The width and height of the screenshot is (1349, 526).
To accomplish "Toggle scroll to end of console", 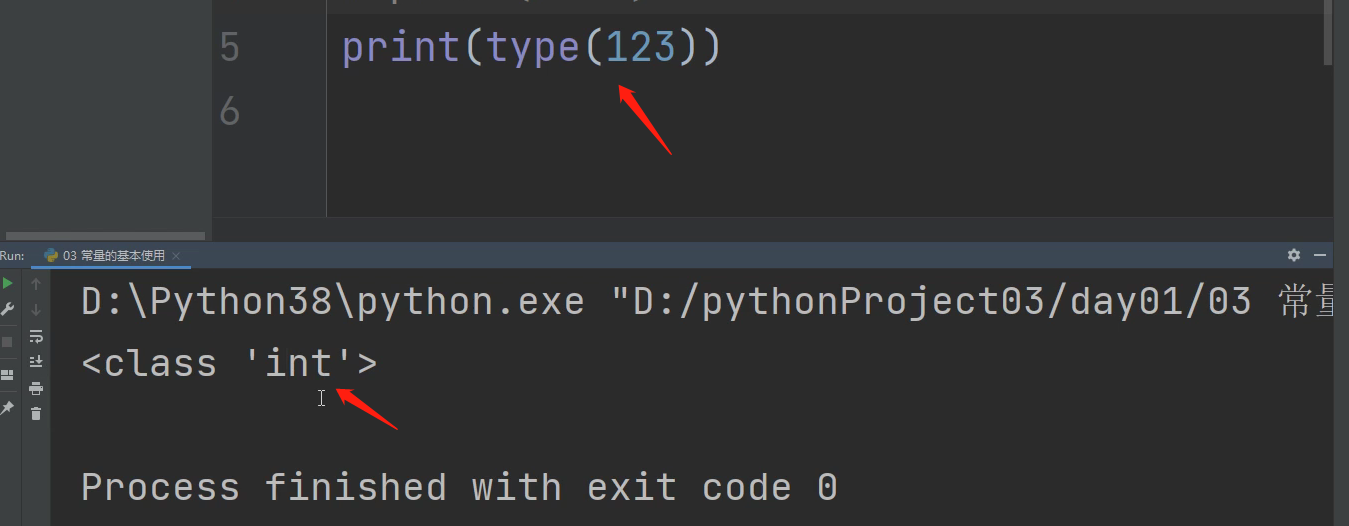I will 36,362.
